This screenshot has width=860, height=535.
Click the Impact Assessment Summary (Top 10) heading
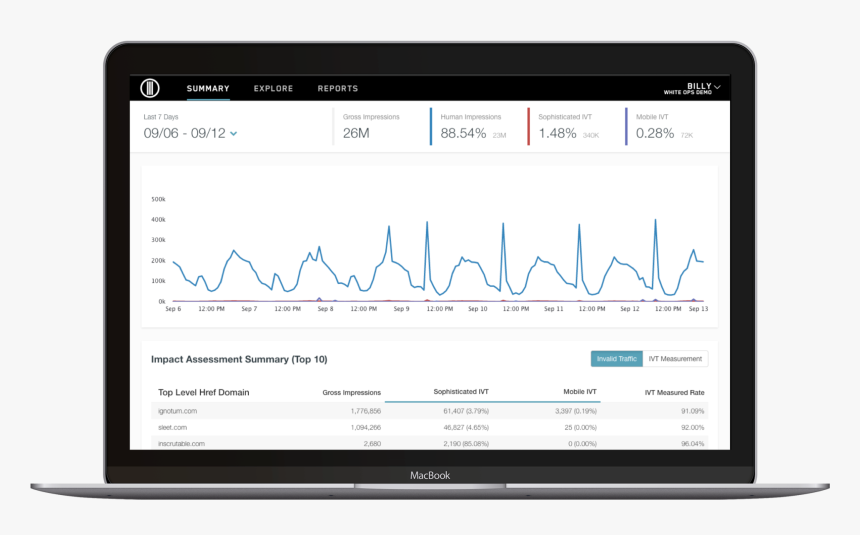coord(239,359)
